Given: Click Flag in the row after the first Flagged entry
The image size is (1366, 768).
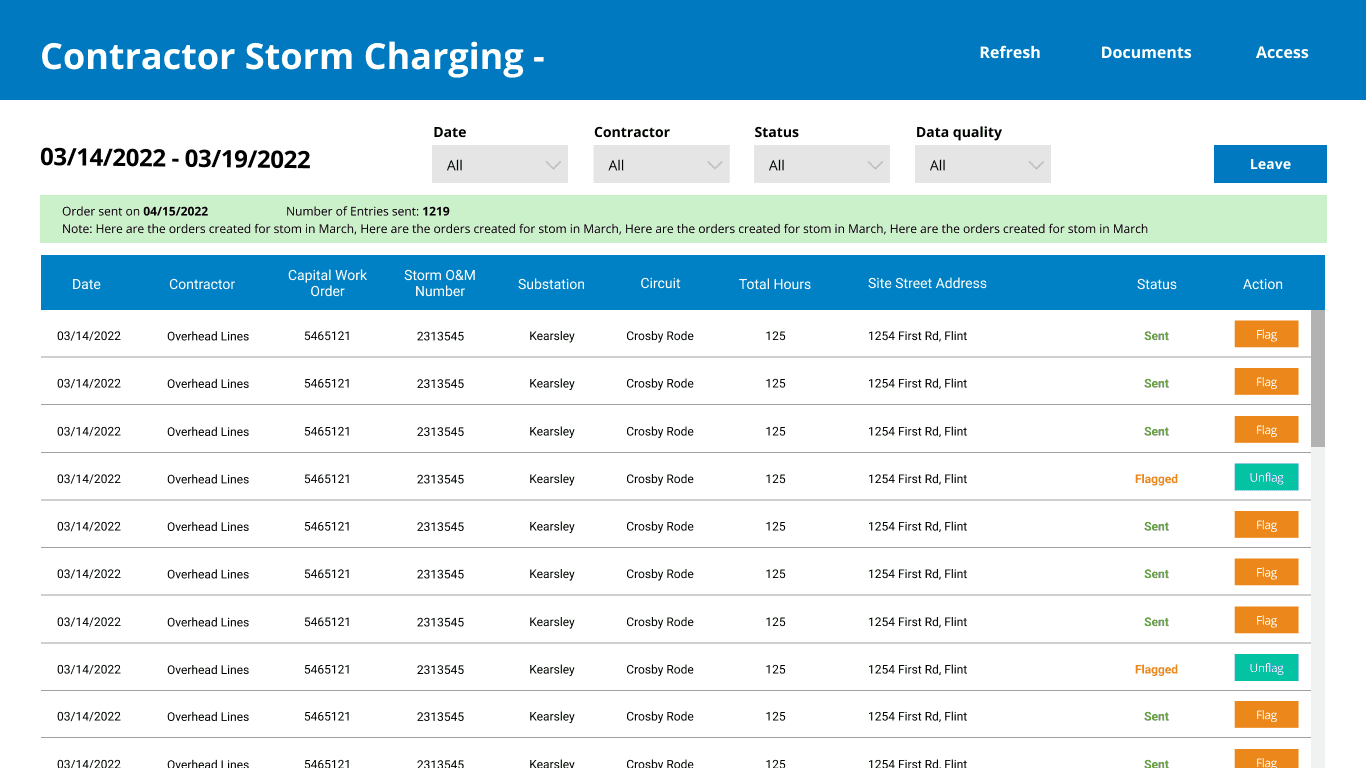Looking at the screenshot, I should [1267, 525].
